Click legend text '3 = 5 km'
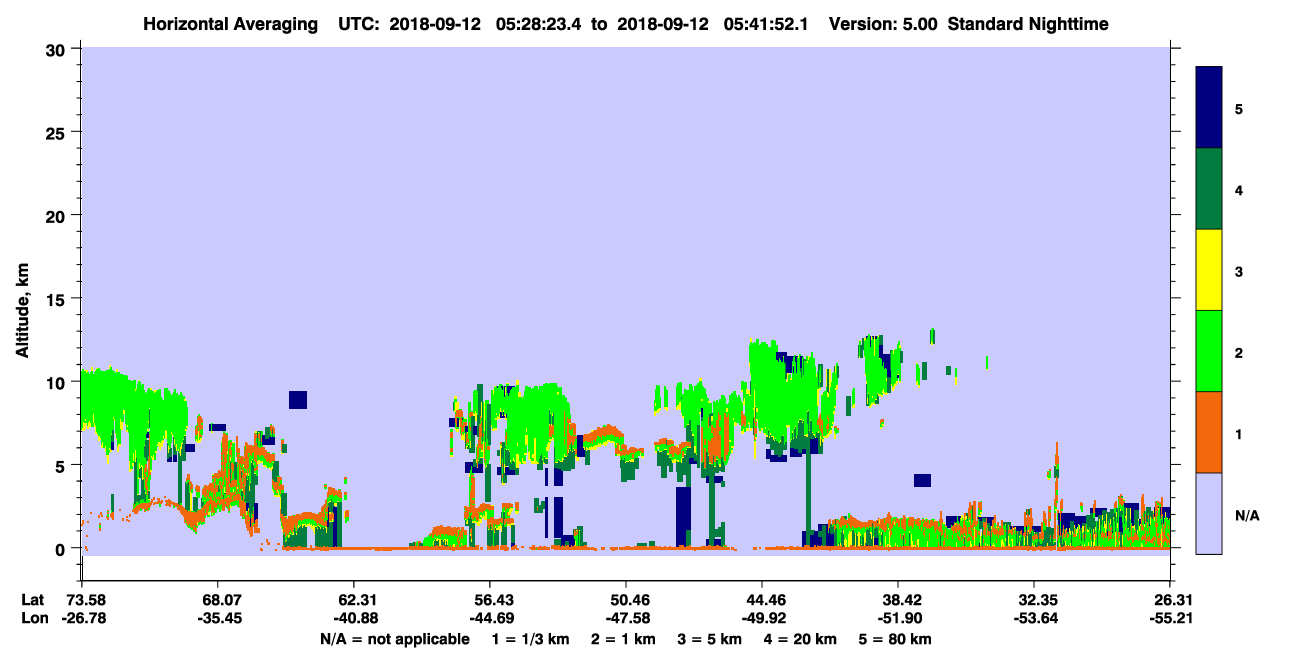The width and height of the screenshot is (1300, 667). click(710, 638)
